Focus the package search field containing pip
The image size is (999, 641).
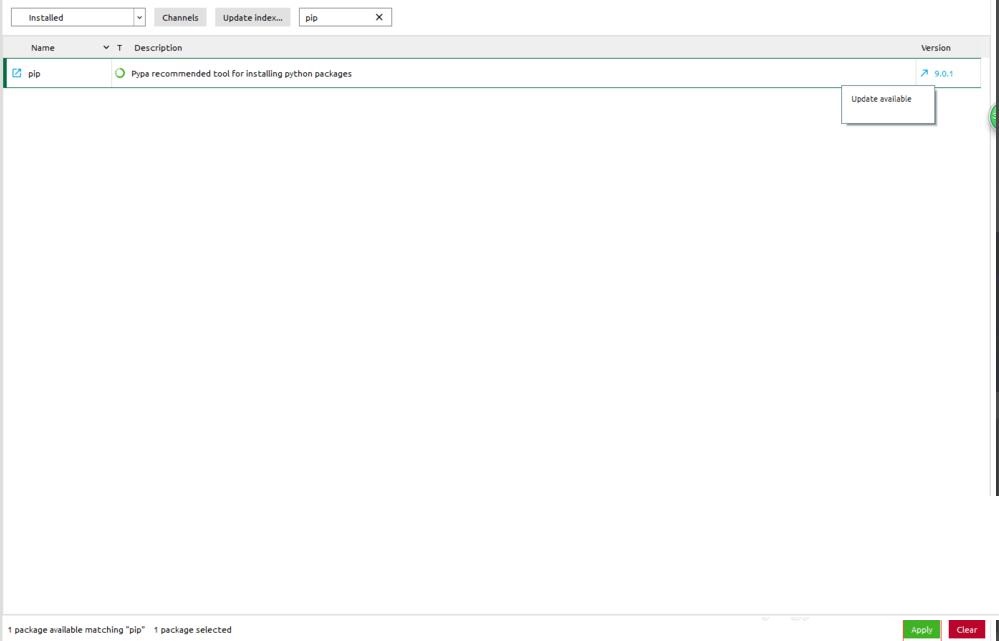pyautogui.click(x=336, y=17)
